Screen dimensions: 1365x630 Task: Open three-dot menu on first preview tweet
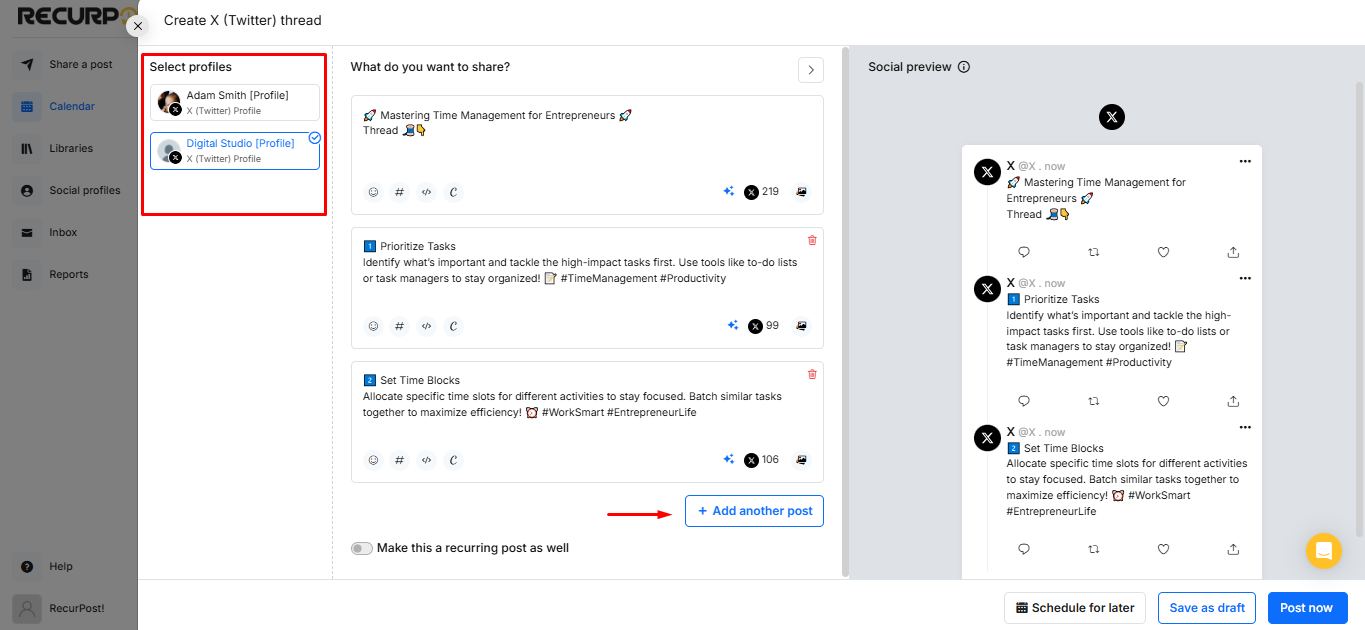click(x=1245, y=161)
